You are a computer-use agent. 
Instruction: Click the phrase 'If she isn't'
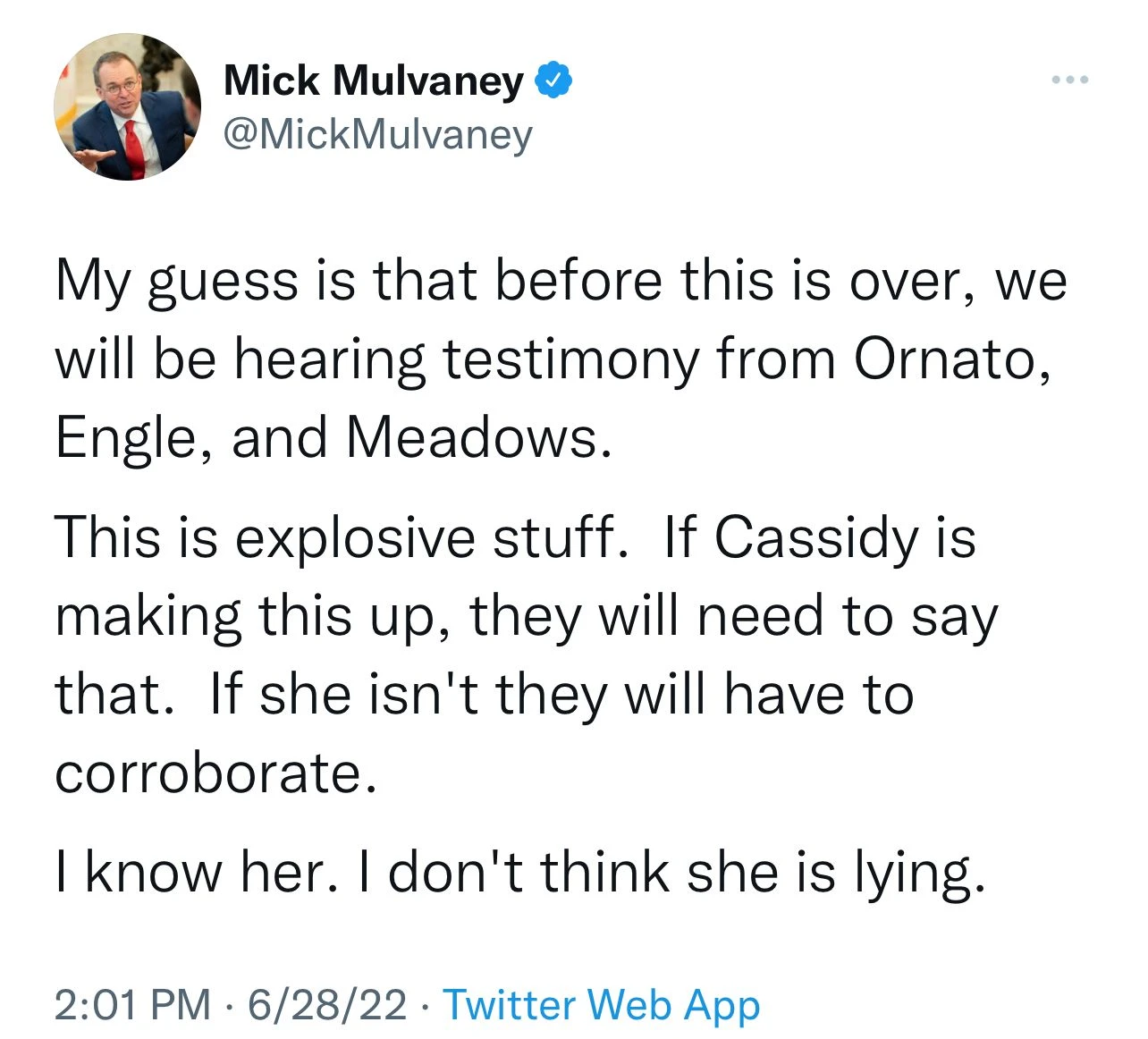pos(350,695)
